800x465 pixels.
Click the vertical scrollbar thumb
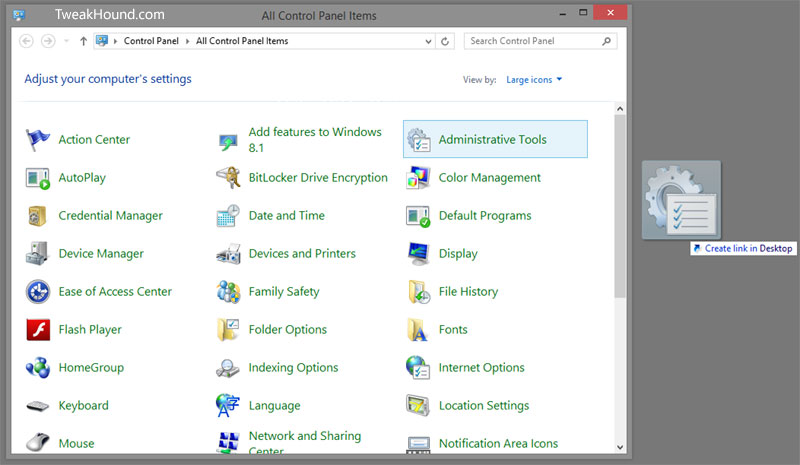[620, 206]
